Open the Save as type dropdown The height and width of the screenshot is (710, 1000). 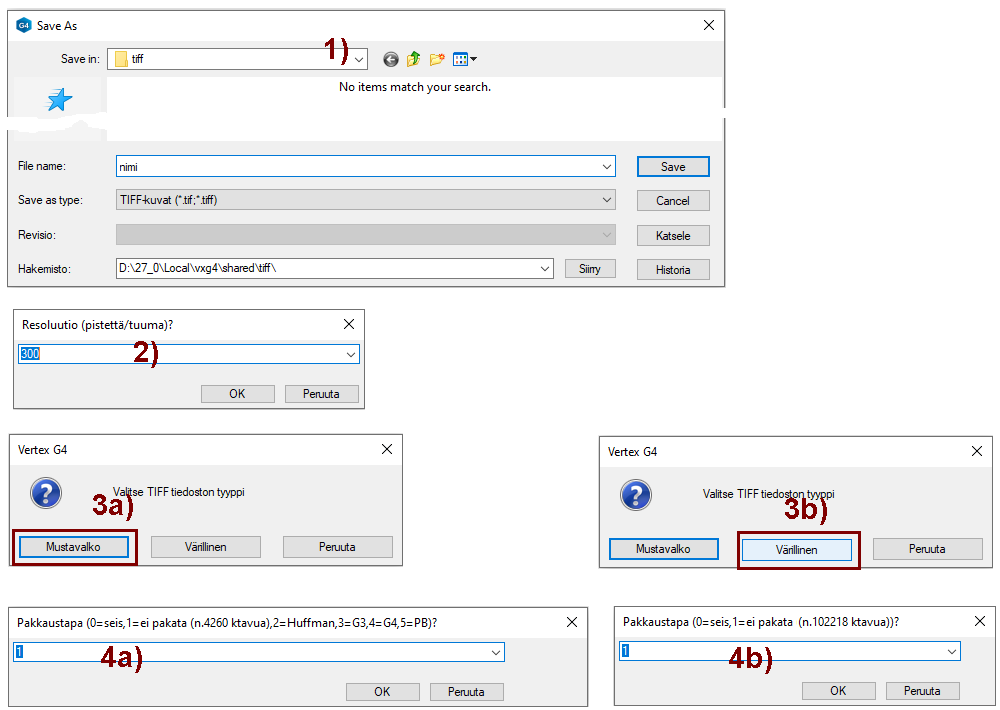pos(607,200)
